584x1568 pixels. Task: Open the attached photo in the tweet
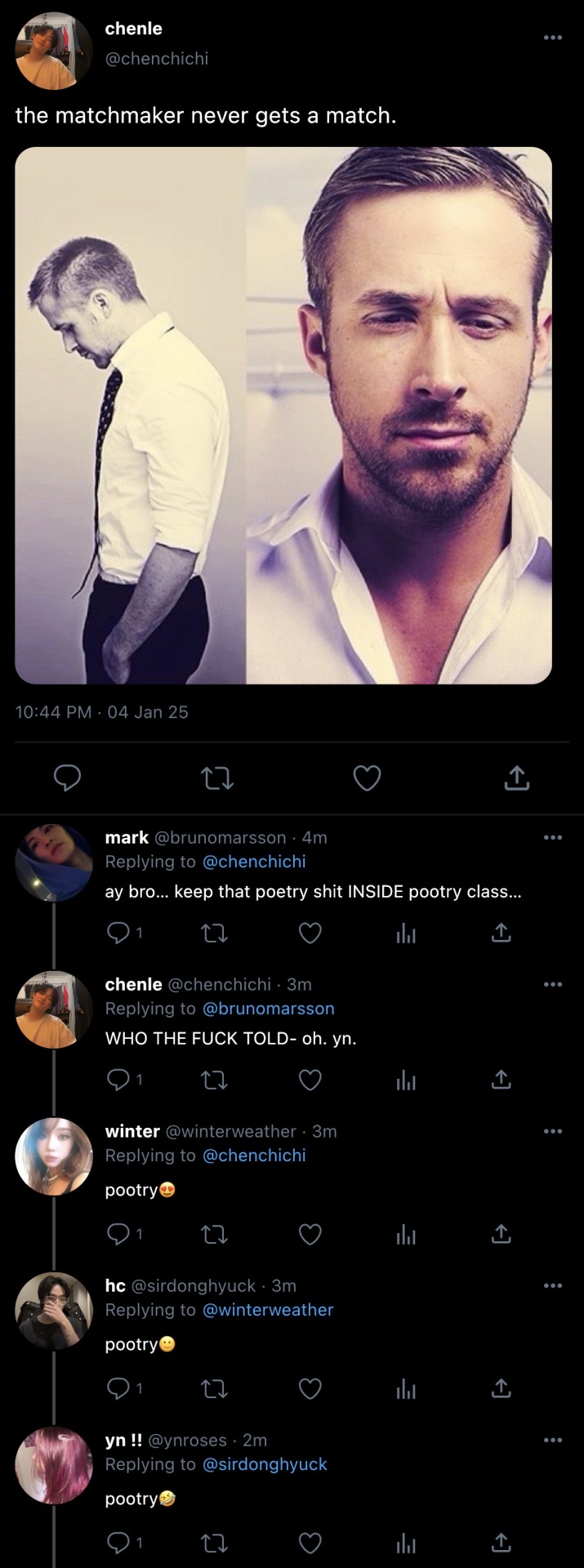coord(283,415)
